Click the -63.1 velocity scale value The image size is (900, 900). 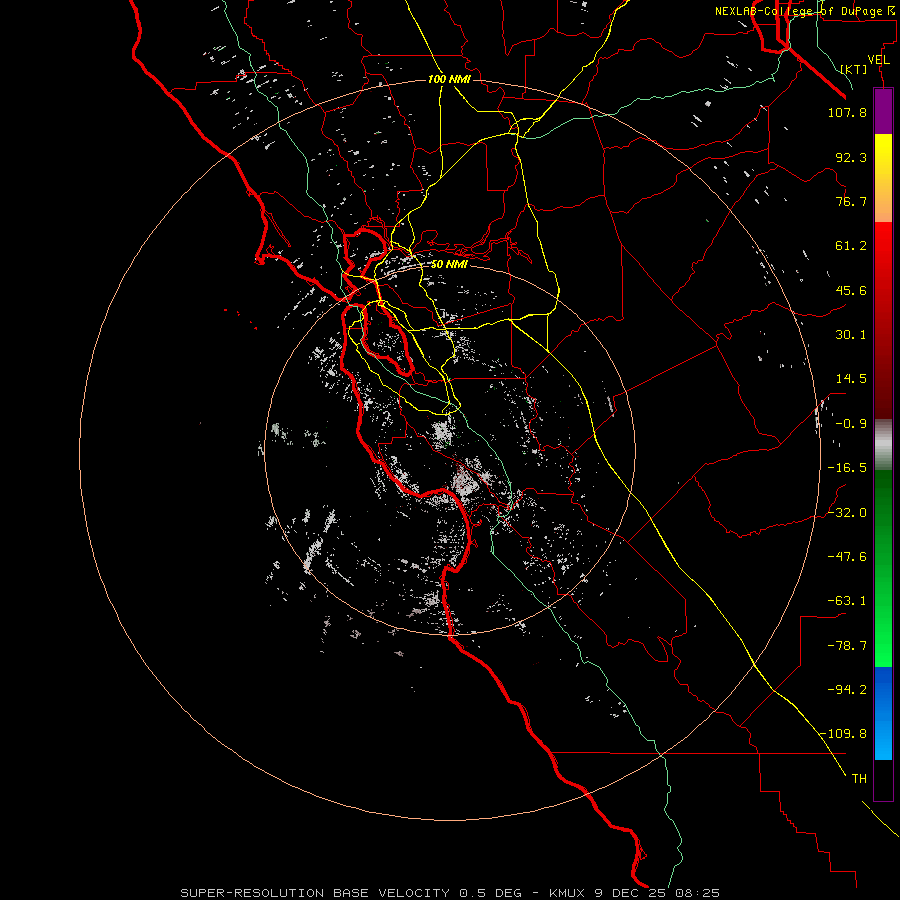(847, 601)
